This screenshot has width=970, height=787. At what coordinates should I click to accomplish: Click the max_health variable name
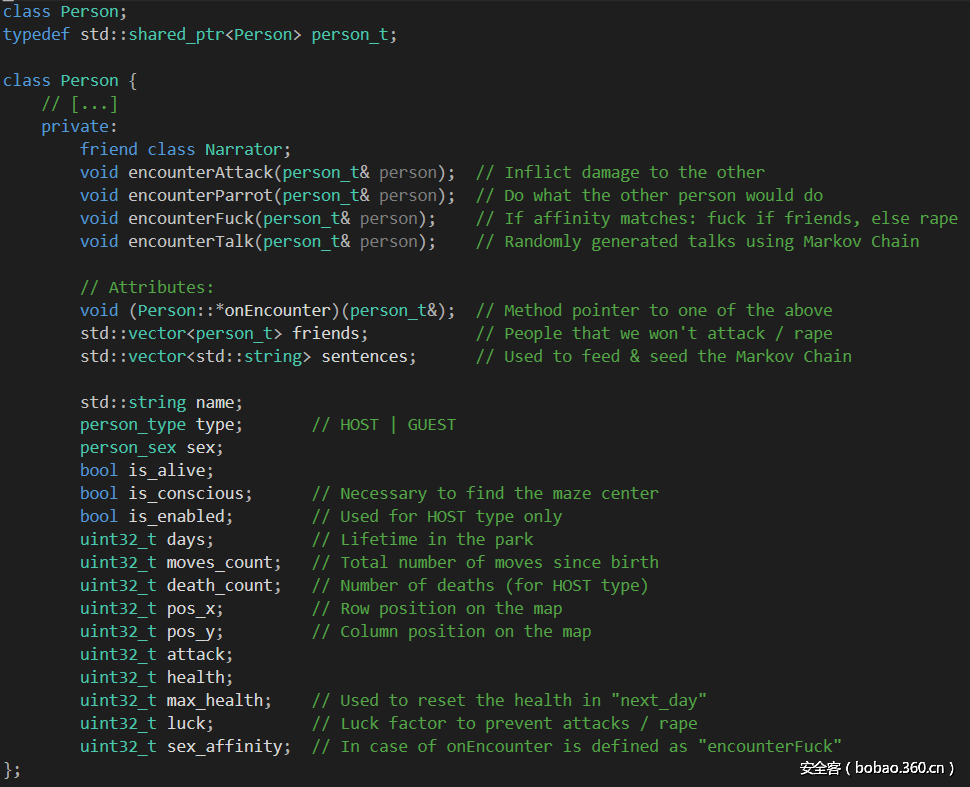(218, 700)
